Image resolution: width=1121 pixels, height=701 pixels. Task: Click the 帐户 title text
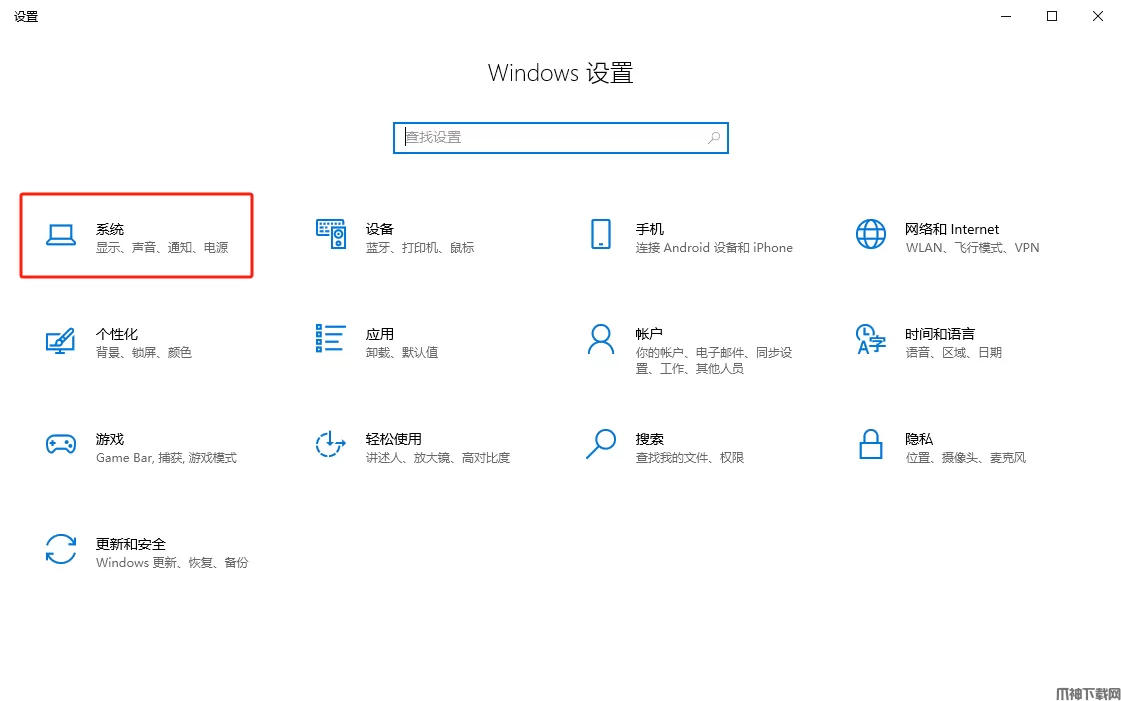click(x=649, y=334)
